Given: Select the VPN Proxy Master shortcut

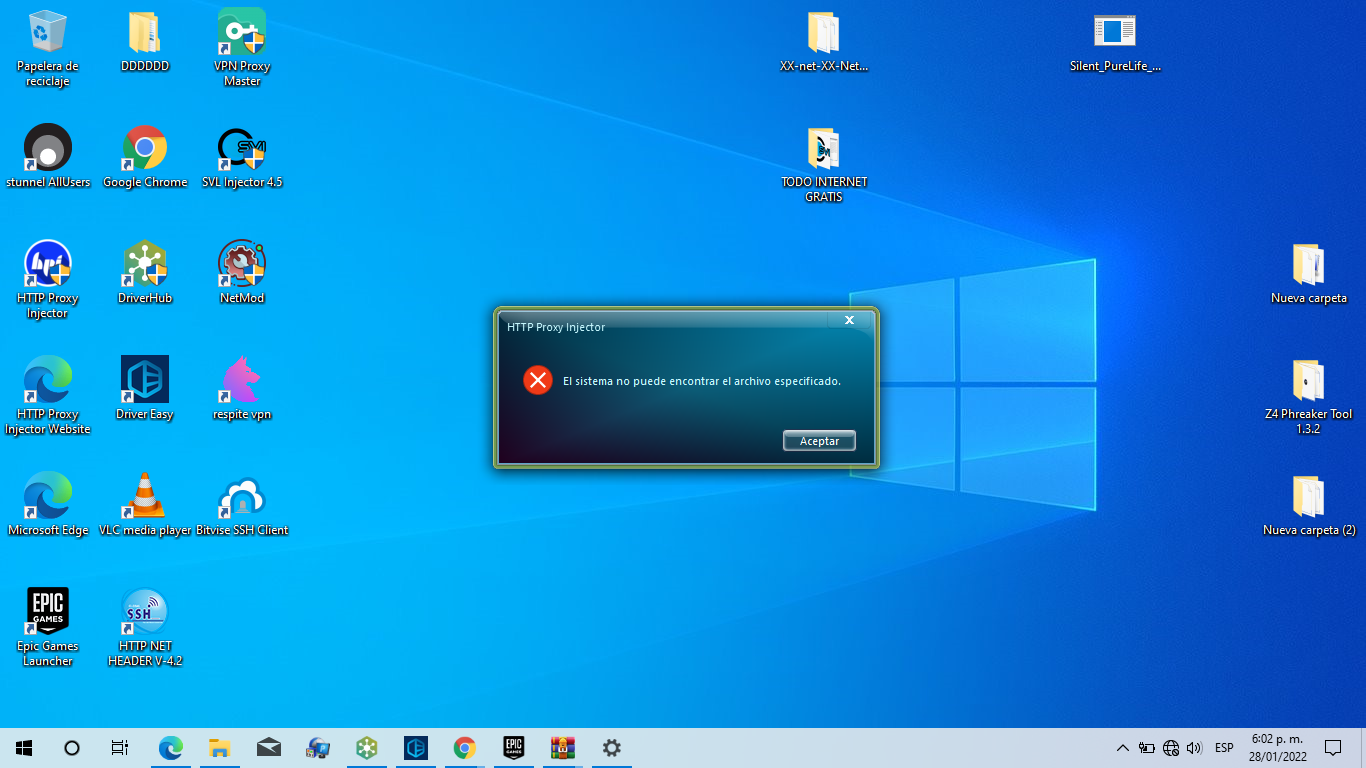Looking at the screenshot, I should pyautogui.click(x=242, y=48).
